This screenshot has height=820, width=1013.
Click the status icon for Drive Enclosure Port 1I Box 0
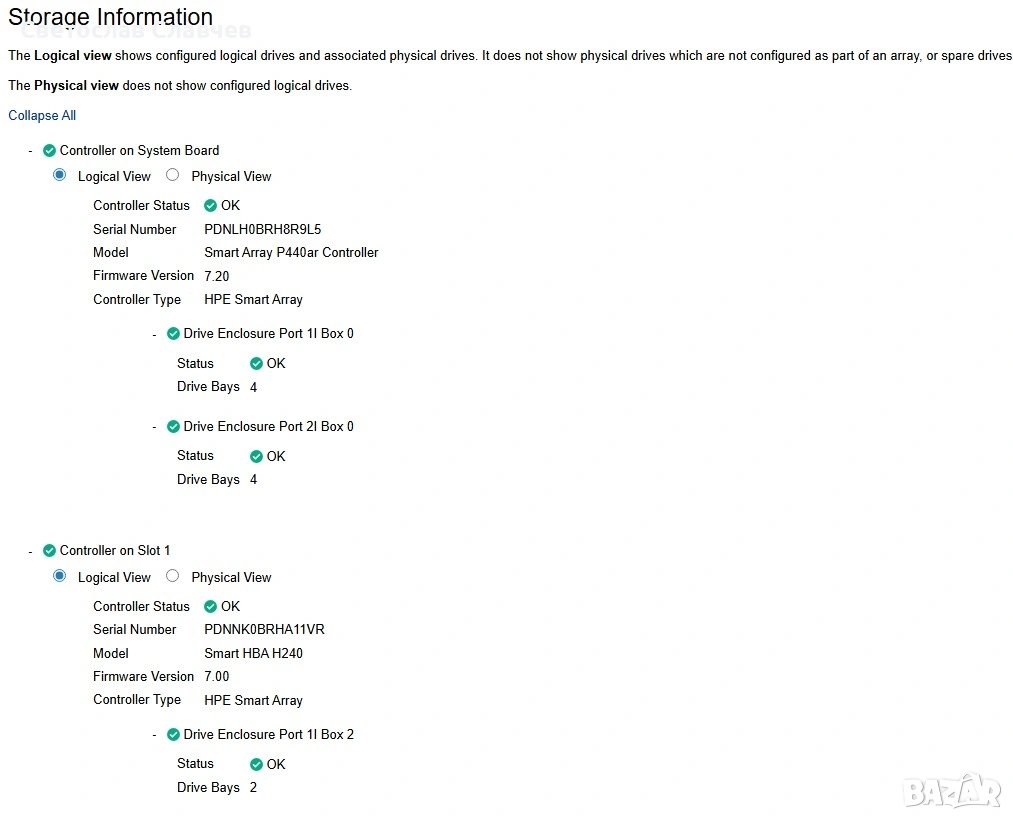pyautogui.click(x=173, y=334)
